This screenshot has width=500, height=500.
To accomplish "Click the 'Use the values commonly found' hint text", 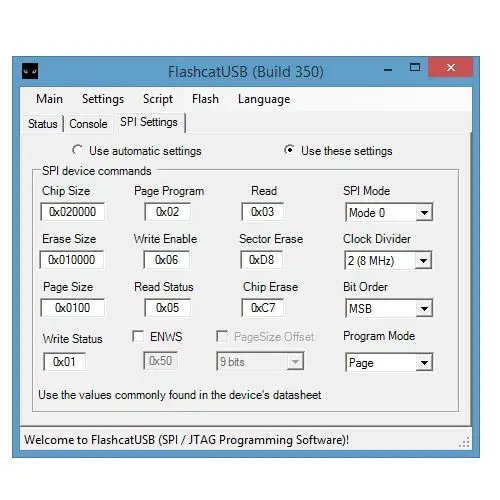I will pyautogui.click(x=180, y=395).
